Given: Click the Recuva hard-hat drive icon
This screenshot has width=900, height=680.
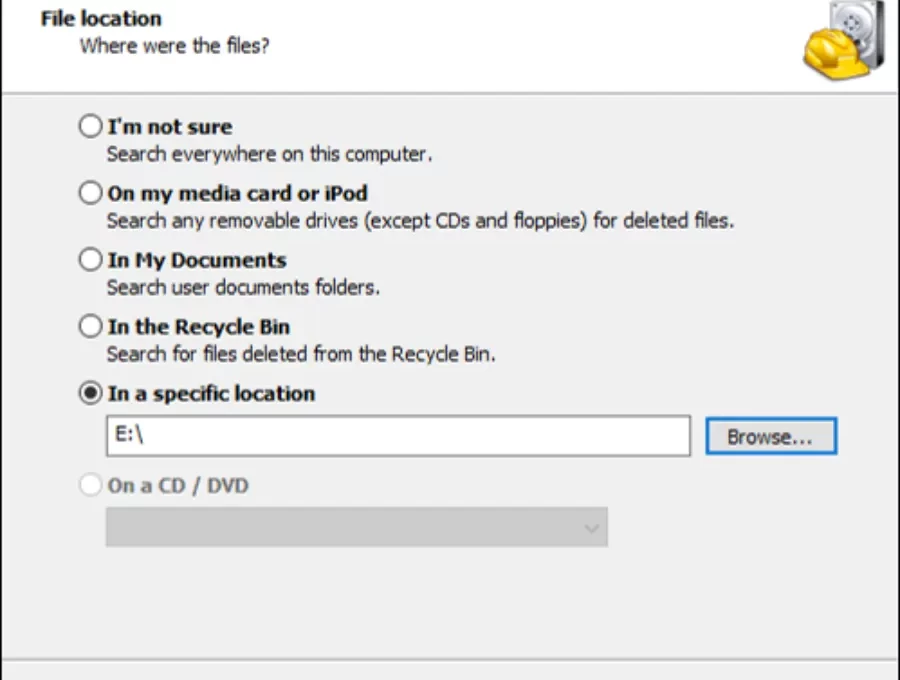Looking at the screenshot, I should 844,39.
